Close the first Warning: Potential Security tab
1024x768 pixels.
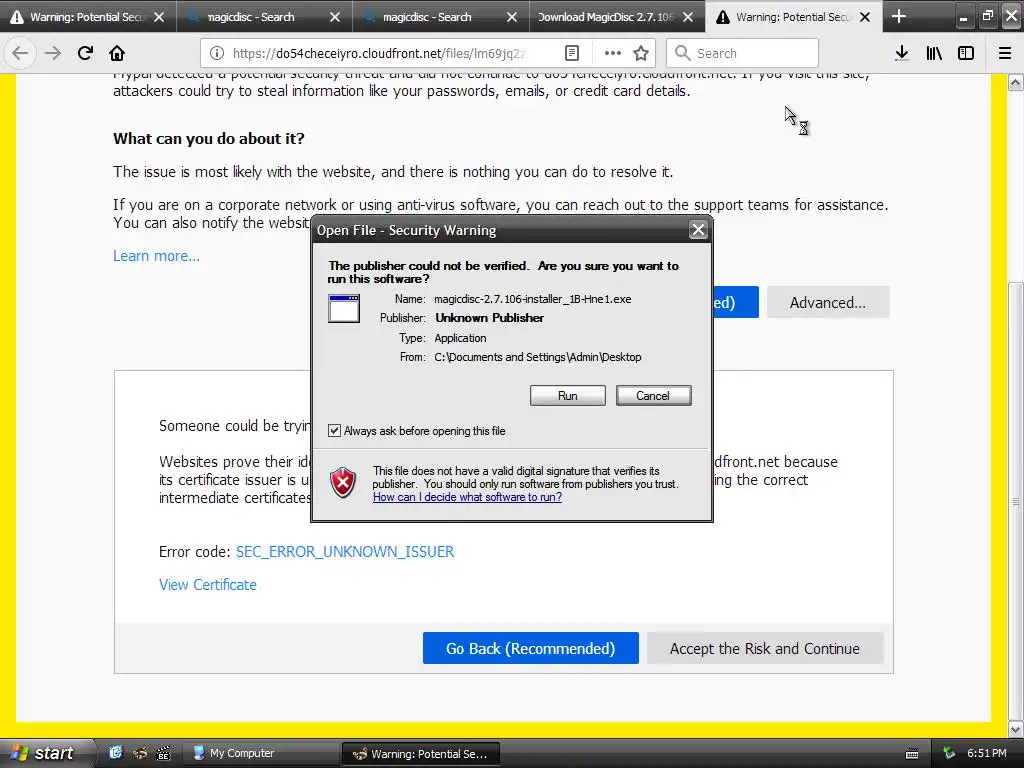click(159, 17)
